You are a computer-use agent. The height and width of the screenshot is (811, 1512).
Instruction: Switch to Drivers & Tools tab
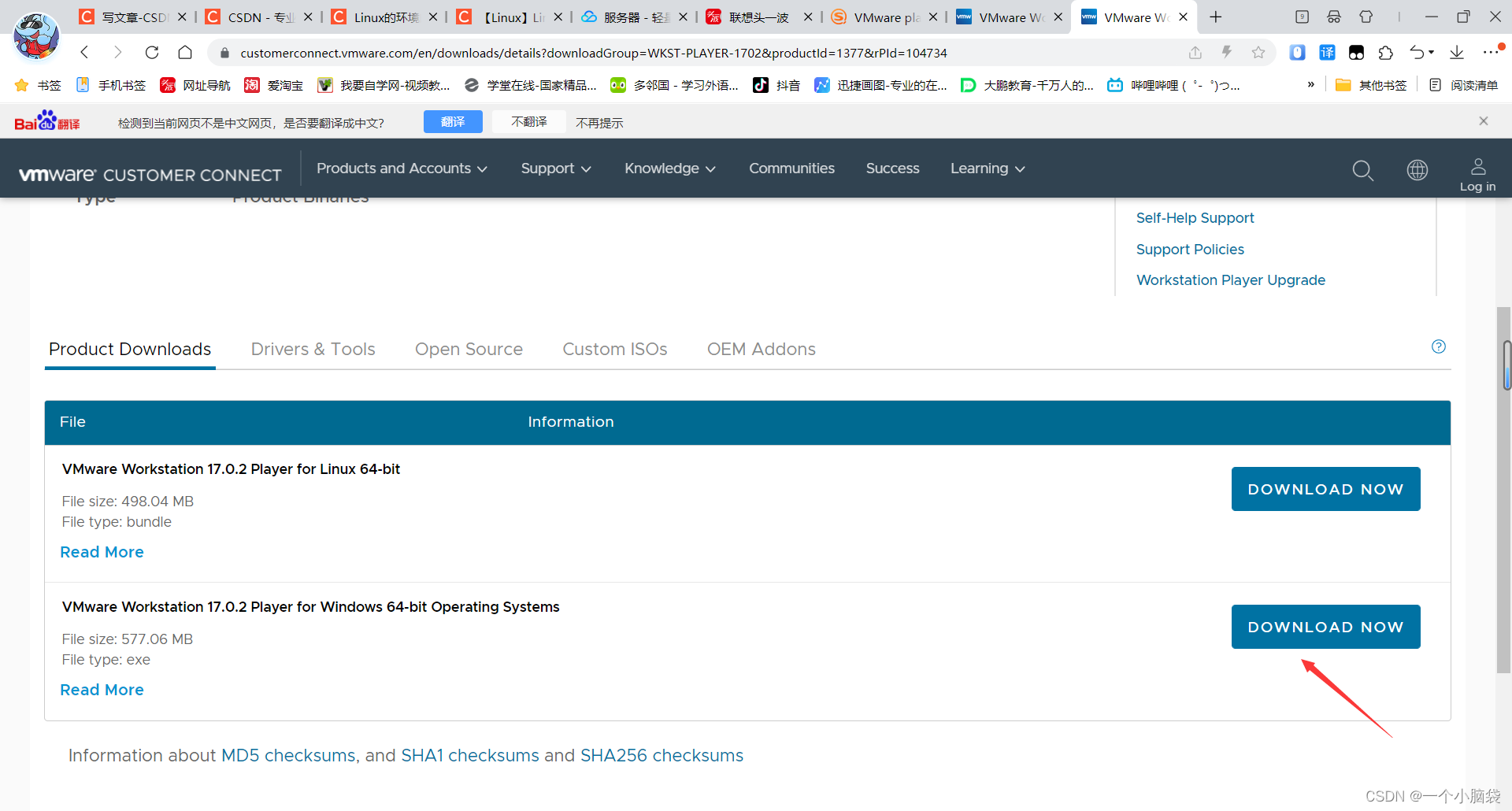313,349
